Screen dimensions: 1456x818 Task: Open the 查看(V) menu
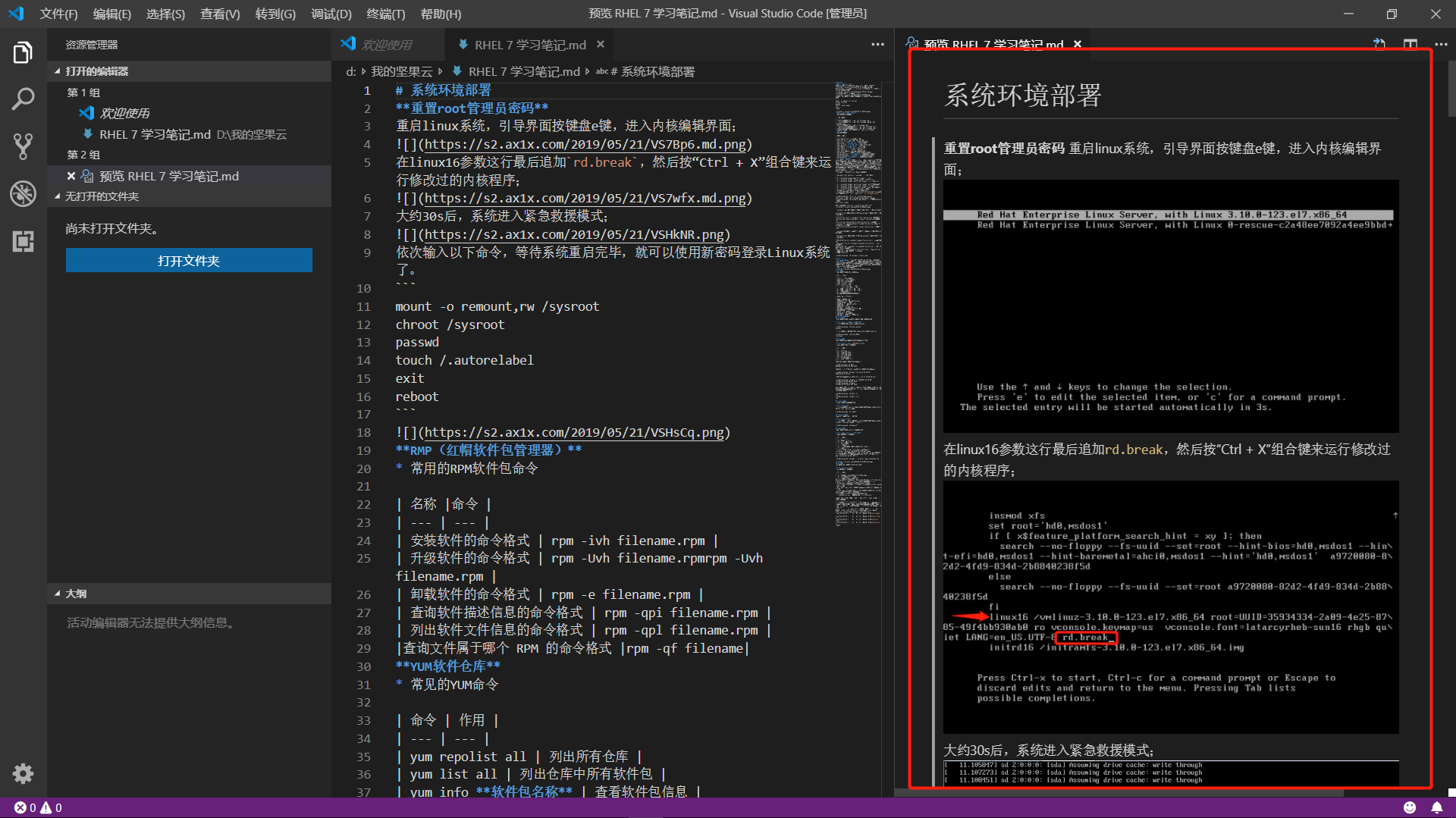220,14
